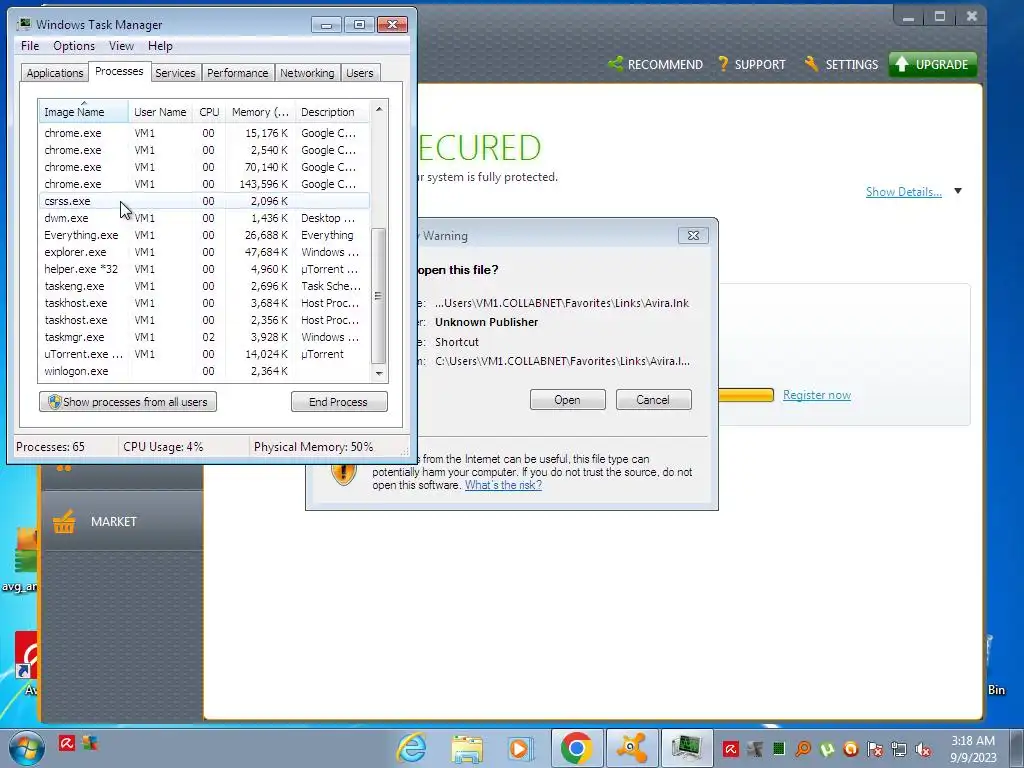This screenshot has height=768, width=1024.
Task: Open the Action Center flag tray icon
Action: 875,749
